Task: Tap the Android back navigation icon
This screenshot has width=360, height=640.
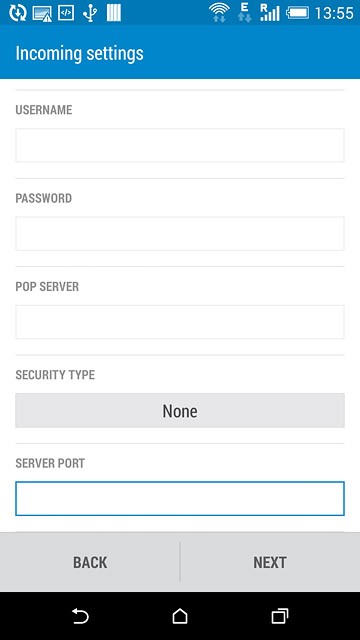Action: tap(80, 616)
